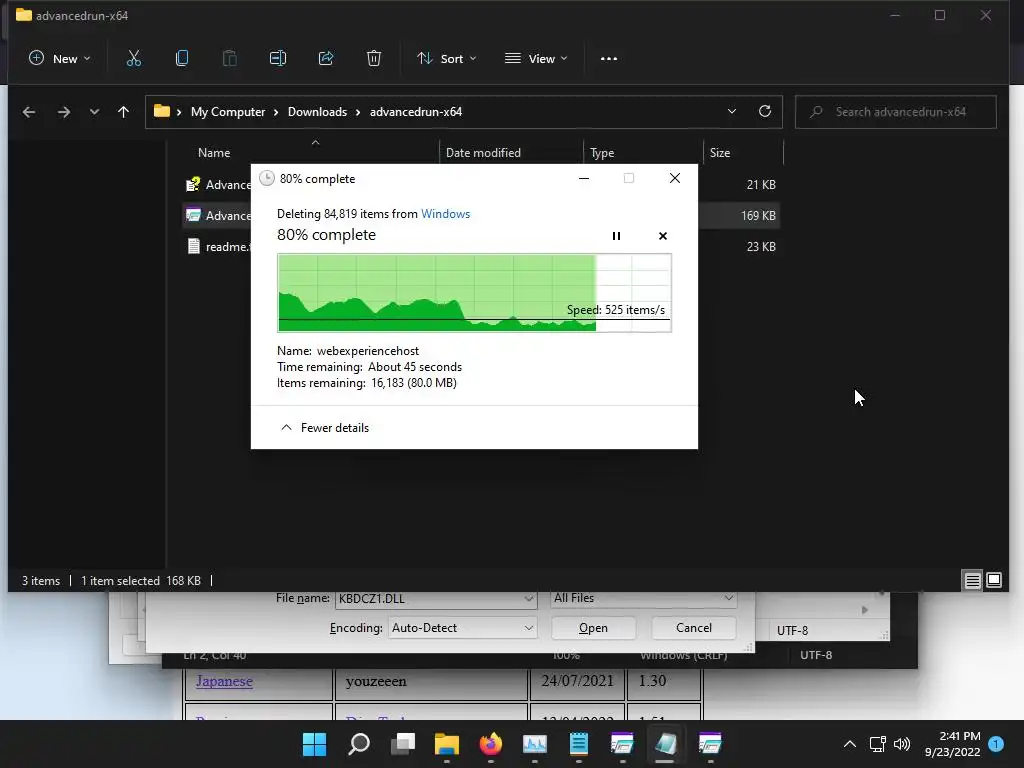1024x768 pixels.
Task: Go back with the left arrow button
Action: pyautogui.click(x=29, y=112)
